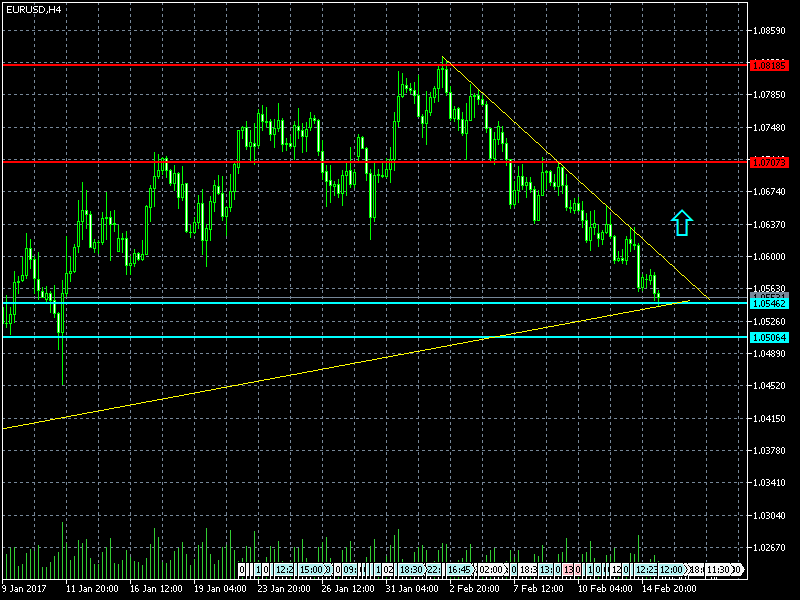Click the 1.02670 price scale value
This screenshot has height=600, width=800.
(x=769, y=547)
